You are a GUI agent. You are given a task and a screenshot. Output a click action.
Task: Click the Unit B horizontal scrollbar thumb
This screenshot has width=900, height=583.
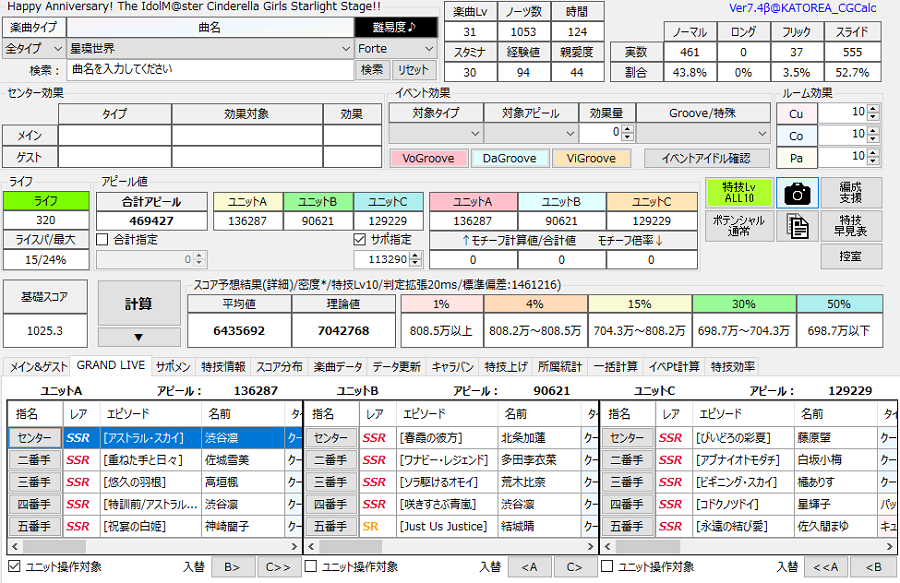pyautogui.click(x=351, y=546)
